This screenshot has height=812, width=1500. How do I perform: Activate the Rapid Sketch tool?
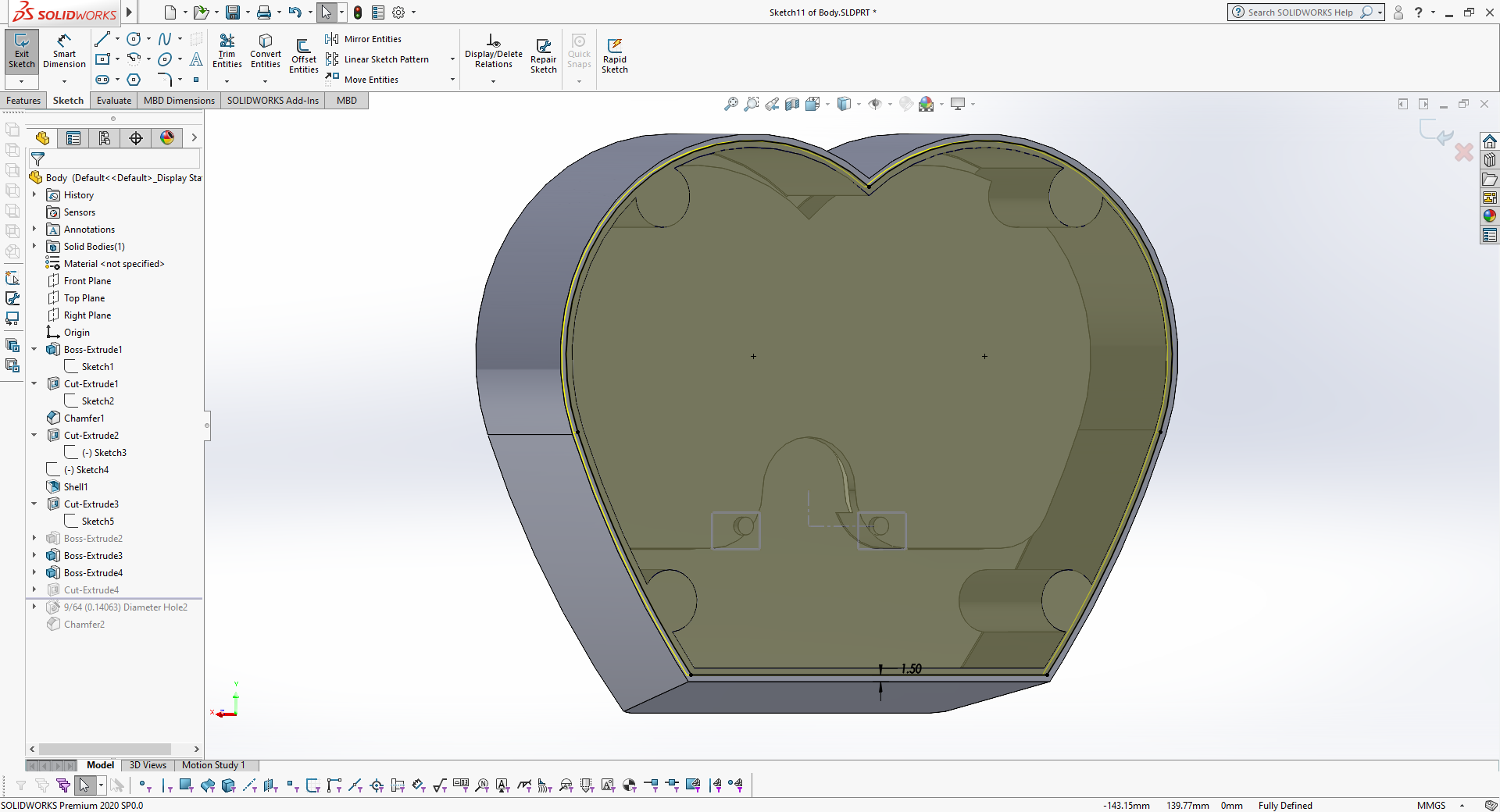point(614,55)
